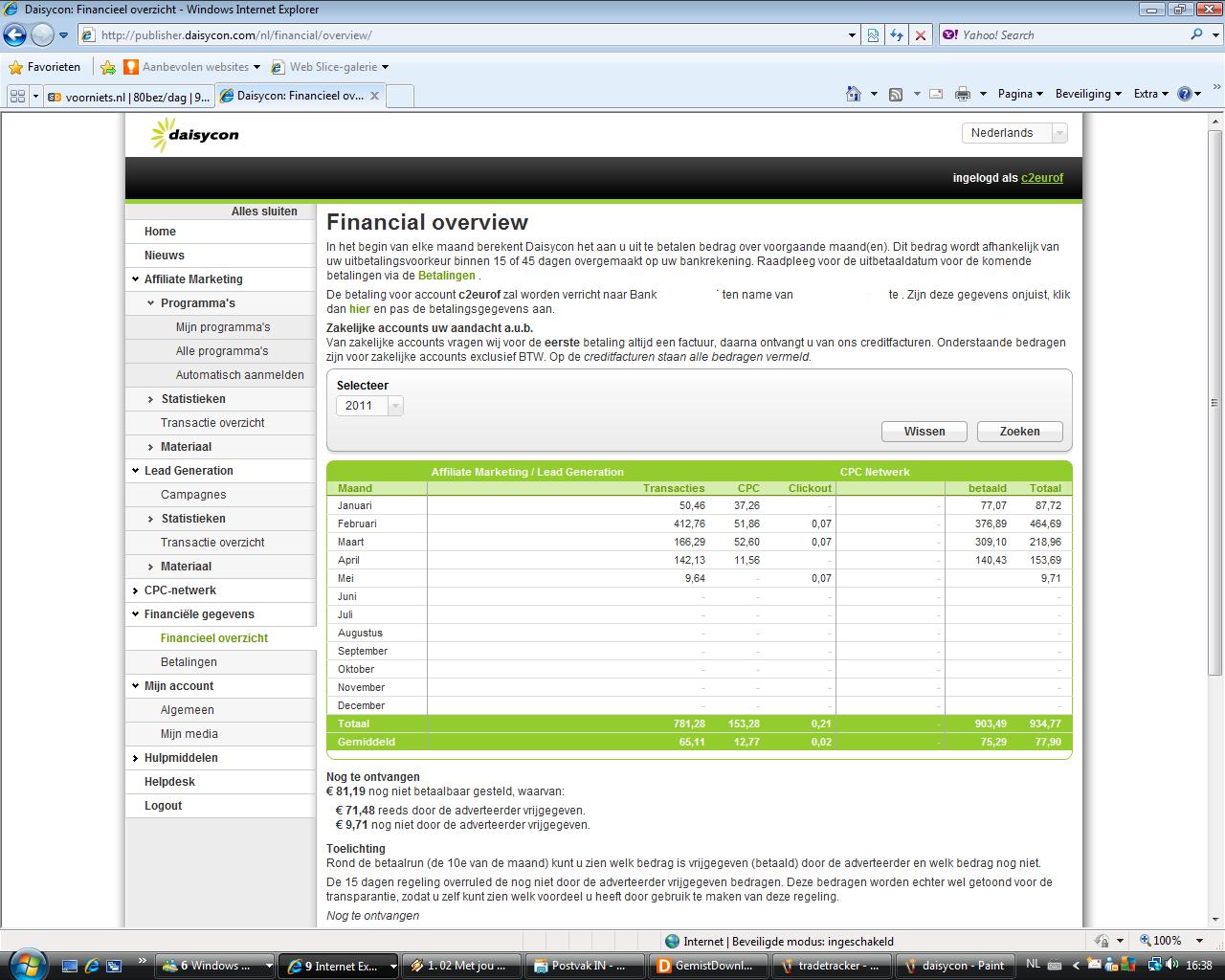Switch to the voorniets.nl browser tab
The image size is (1225, 980).
(x=128, y=96)
